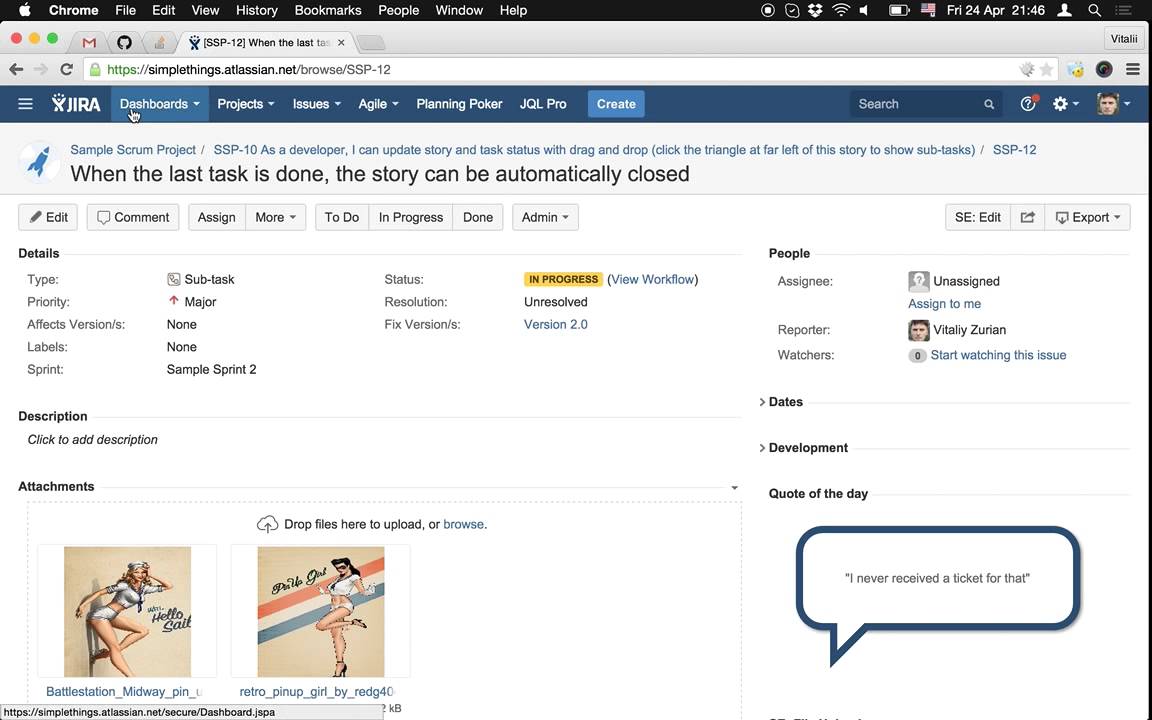Open the settings gear menu
Screen dimensions: 1152x720
(x=1065, y=104)
